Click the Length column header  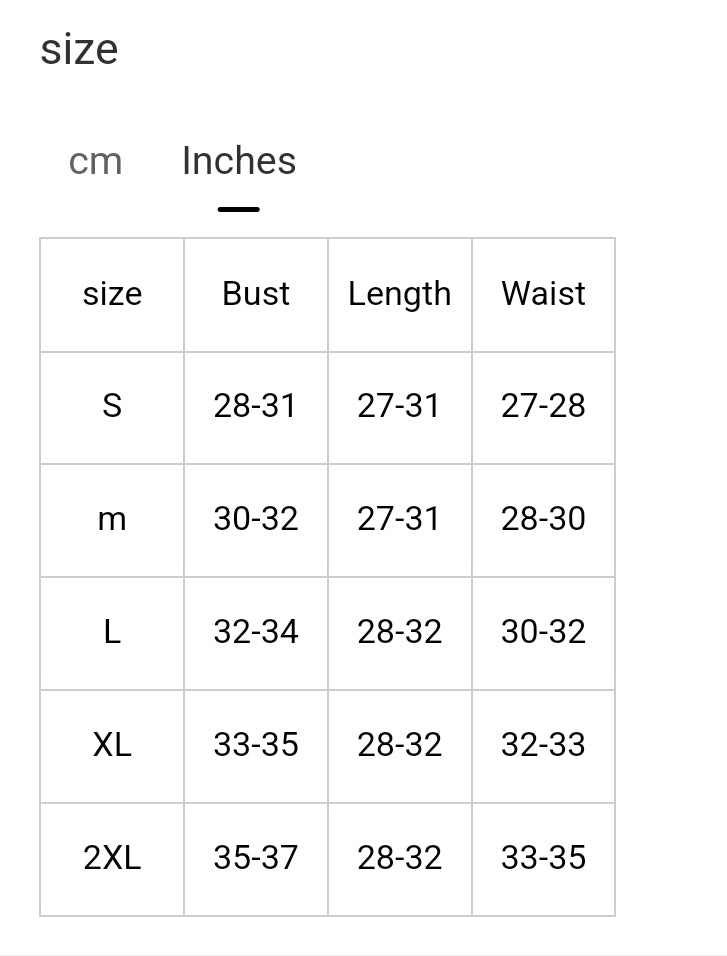[399, 294]
